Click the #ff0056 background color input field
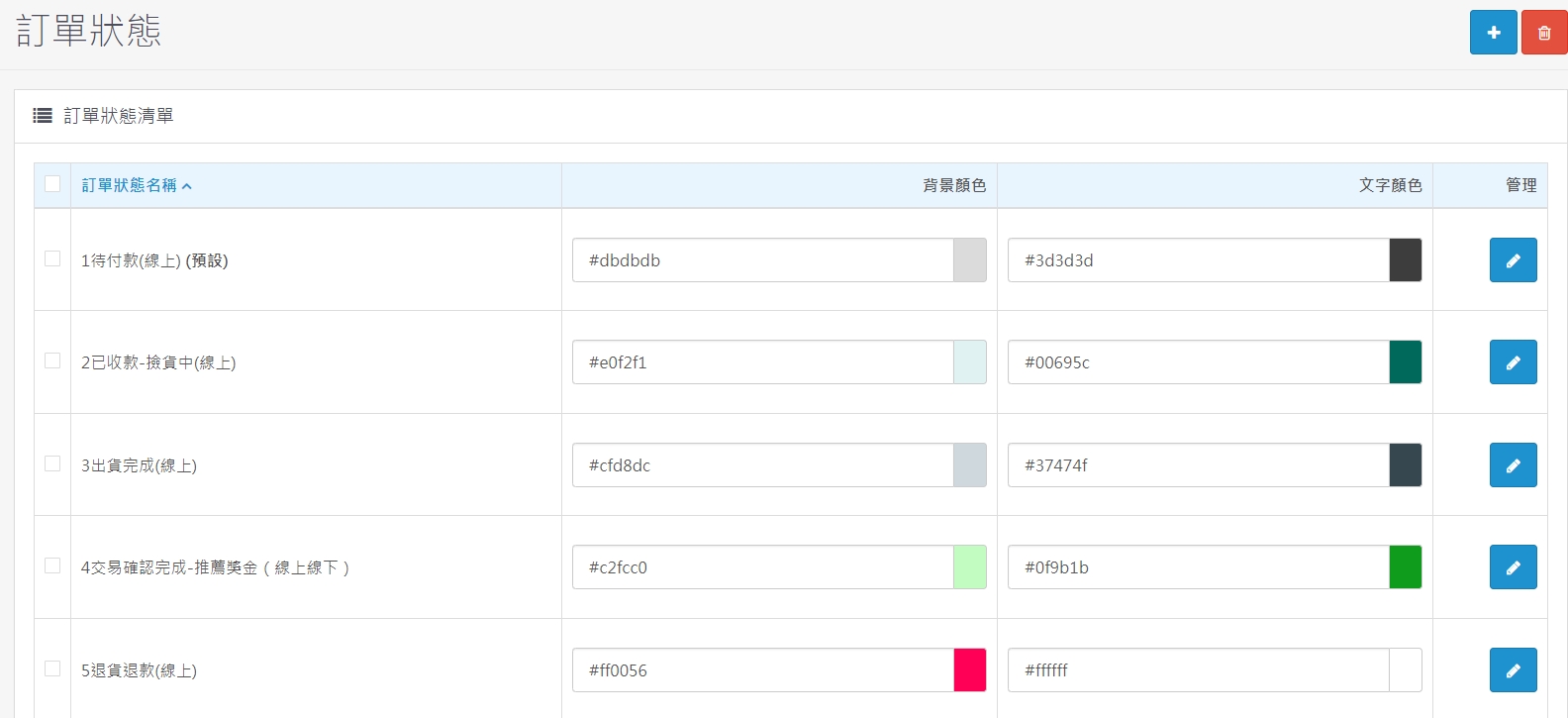 [x=762, y=670]
